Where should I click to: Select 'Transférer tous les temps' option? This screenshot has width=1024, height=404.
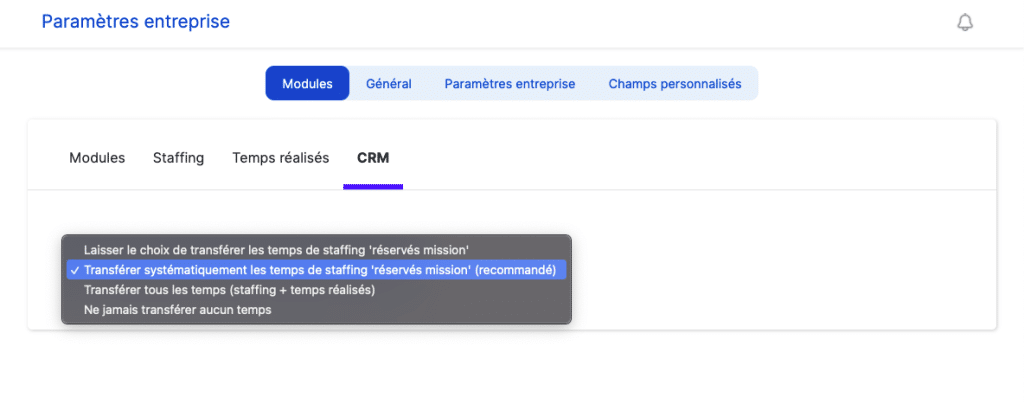229,290
